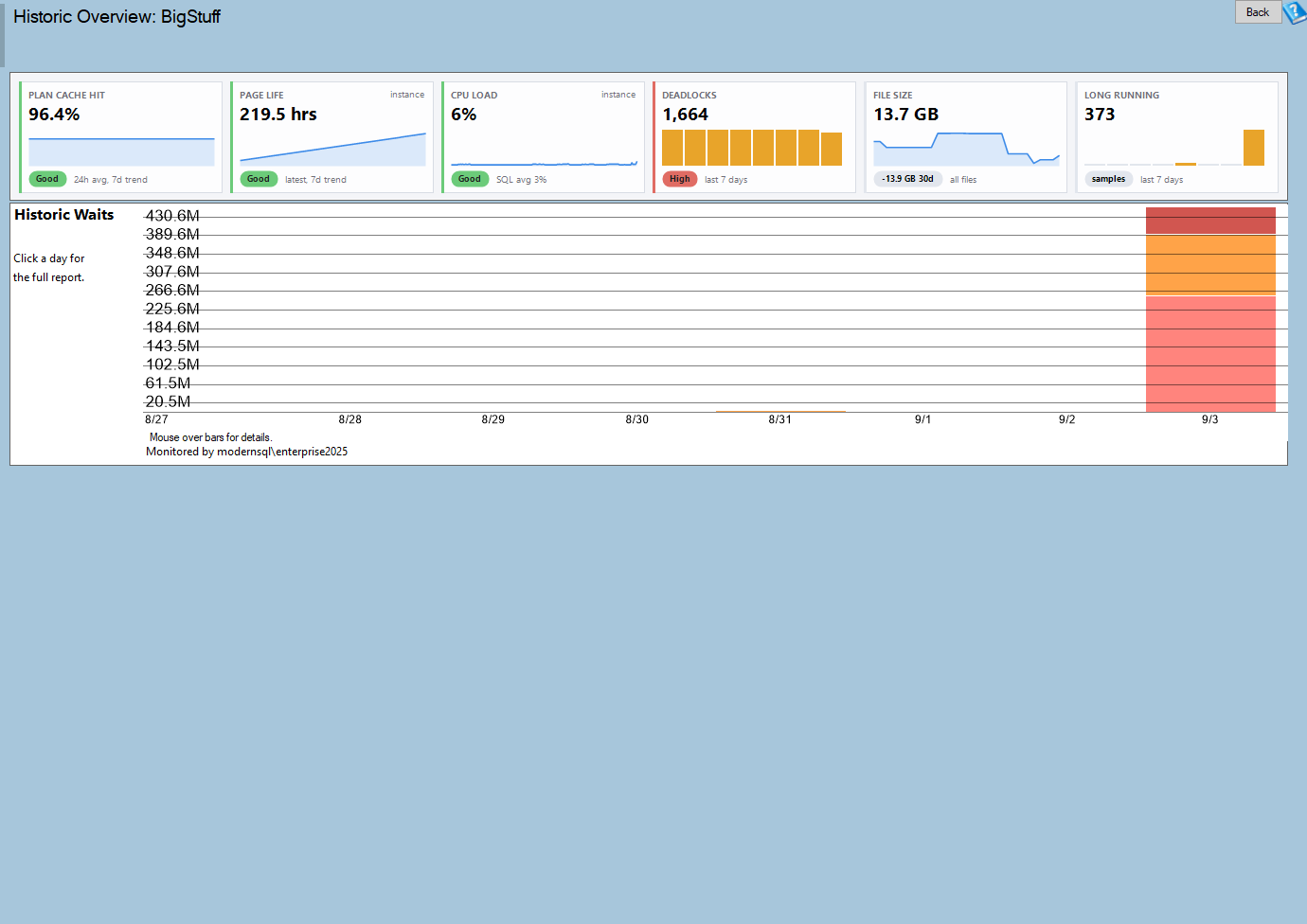Viewport: 1307px width, 924px height.
Task: Open the CPU Load card
Action: 543,137
